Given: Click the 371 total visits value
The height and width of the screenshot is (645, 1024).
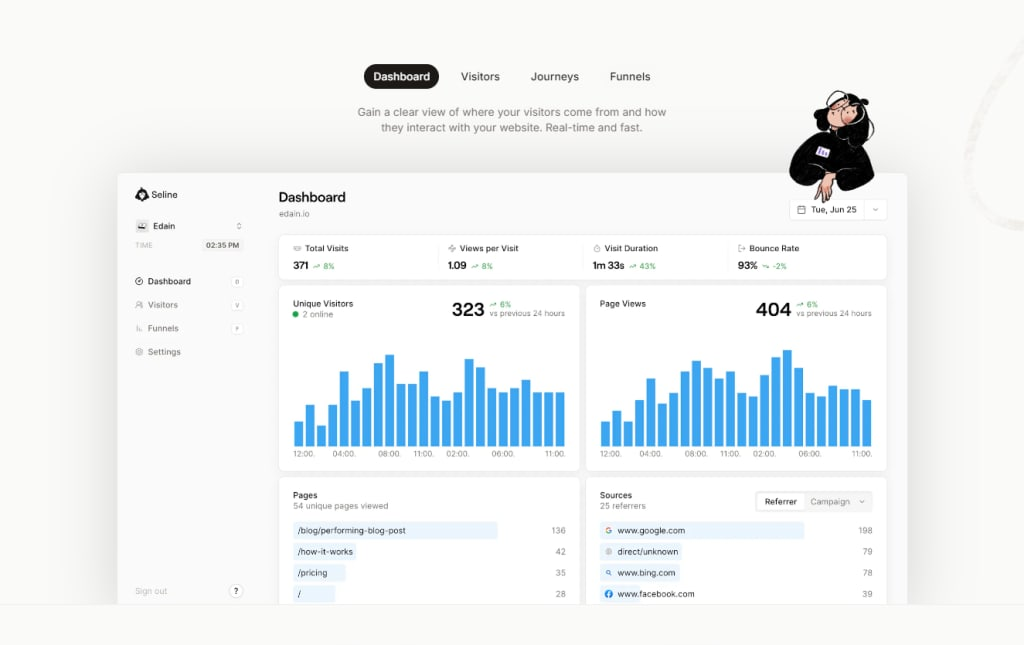Looking at the screenshot, I should click(x=300, y=266).
